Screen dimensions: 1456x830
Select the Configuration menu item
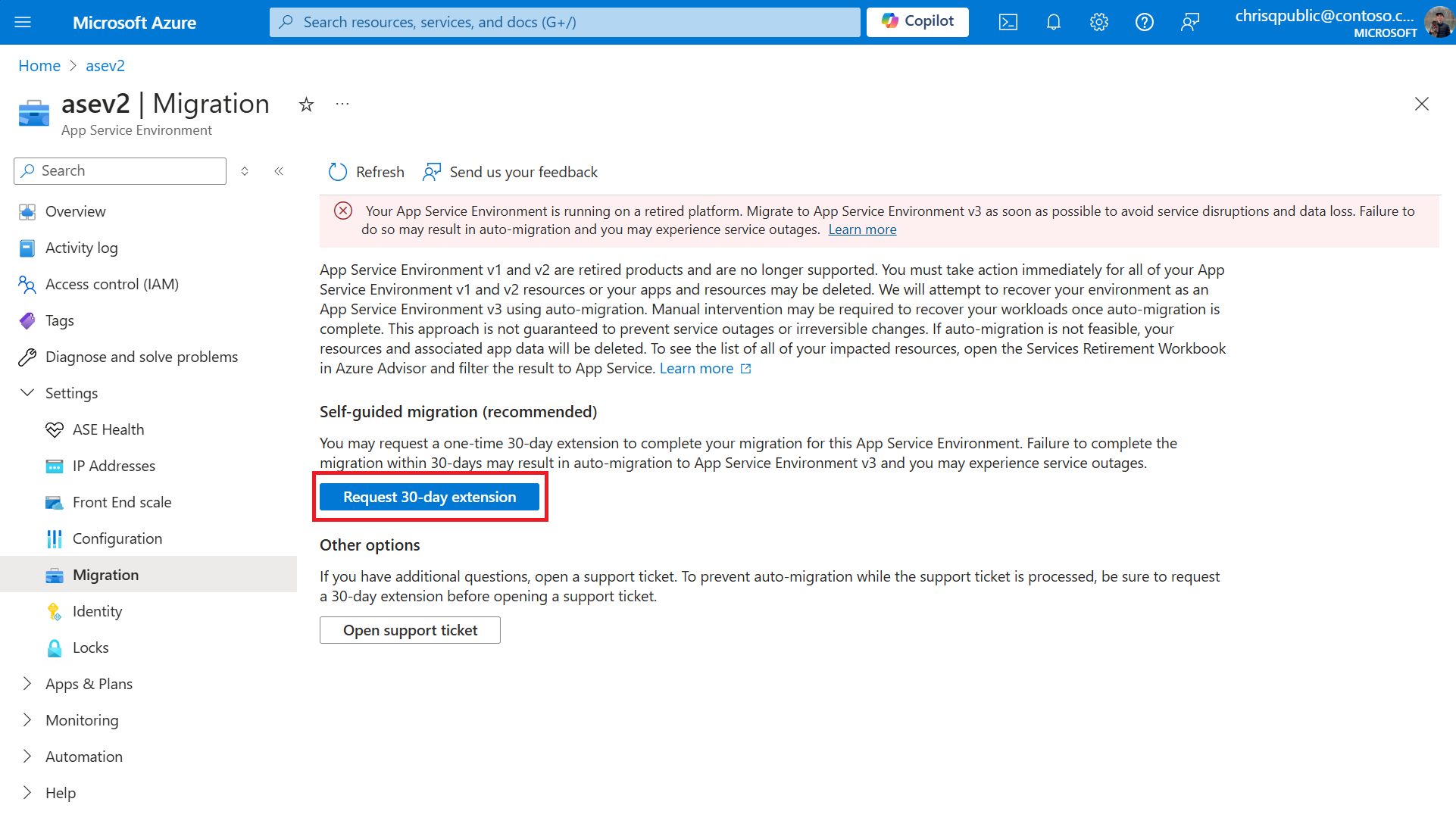pyautogui.click(x=117, y=538)
